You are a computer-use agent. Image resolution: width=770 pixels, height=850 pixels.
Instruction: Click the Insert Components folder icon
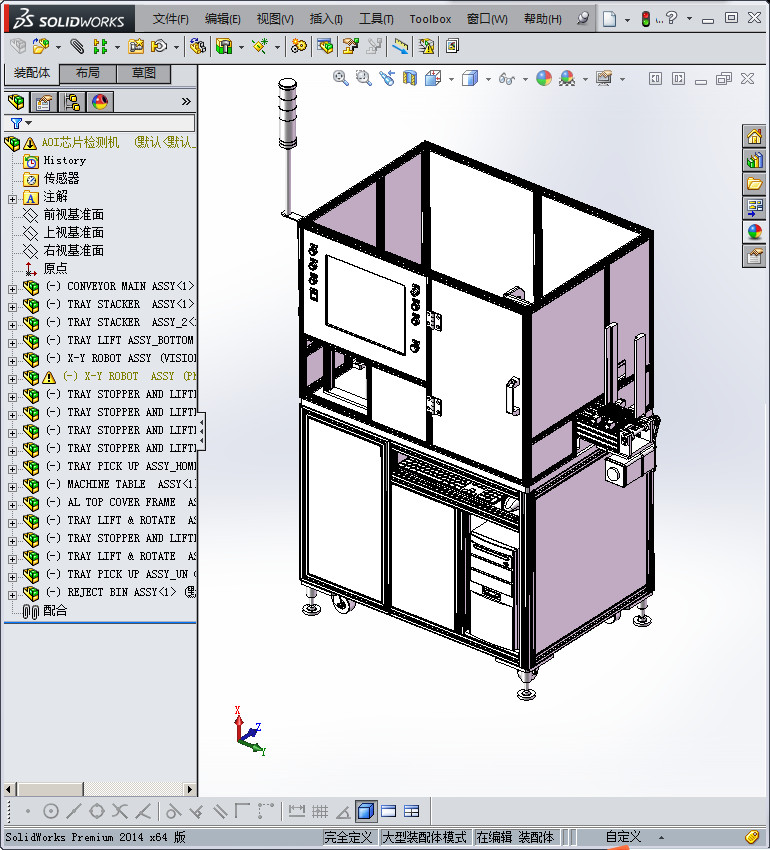[x=40, y=47]
